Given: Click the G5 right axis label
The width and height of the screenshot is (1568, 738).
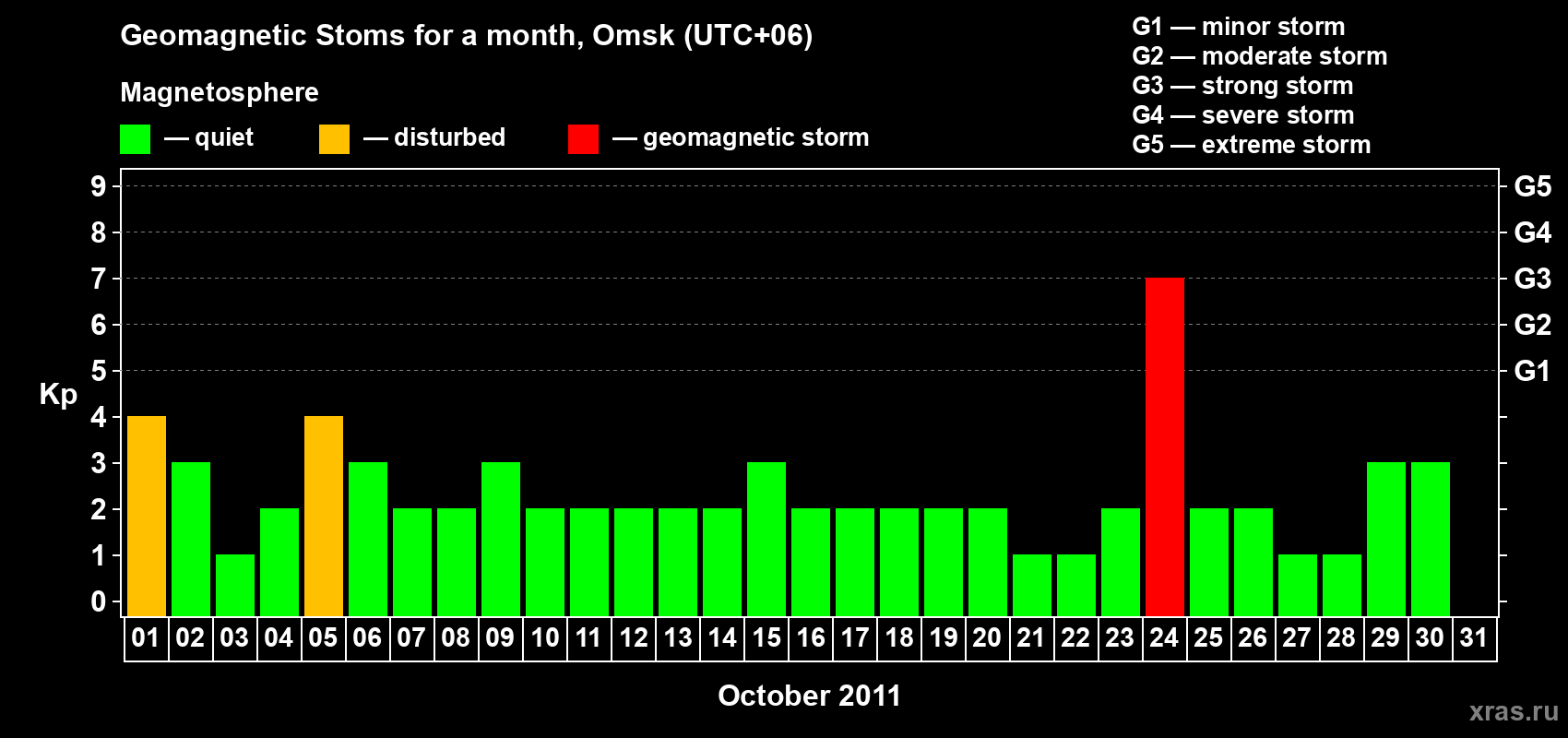Looking at the screenshot, I should click(x=1532, y=186).
